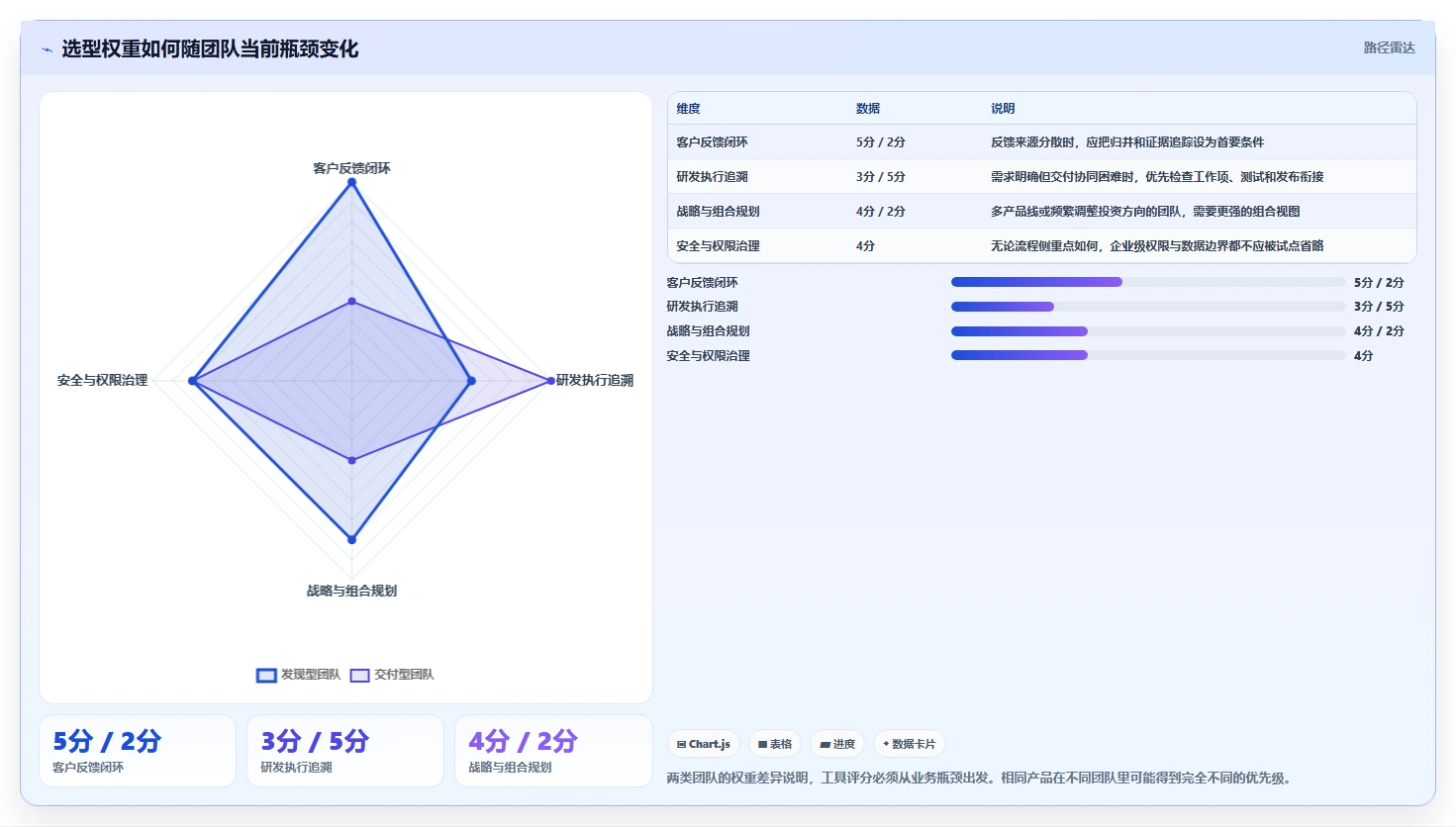Click the description starting 无论流程侧重点如何
The height and width of the screenshot is (827, 1456).
pos(1157,246)
